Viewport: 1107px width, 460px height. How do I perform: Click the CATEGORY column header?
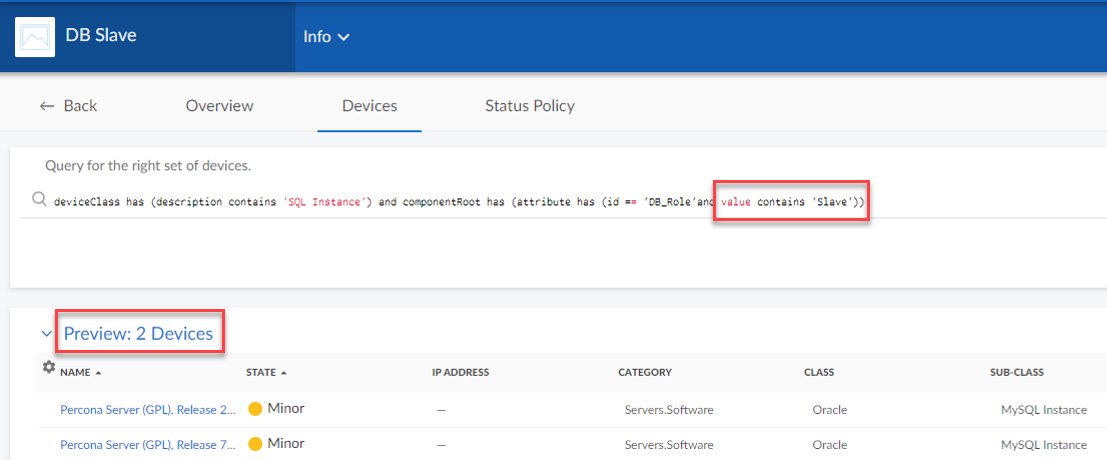644,372
